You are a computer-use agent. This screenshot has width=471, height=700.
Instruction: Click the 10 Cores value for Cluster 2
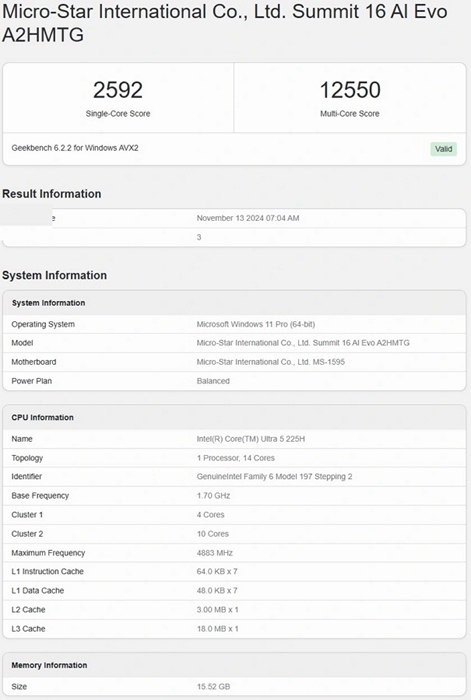coord(213,533)
